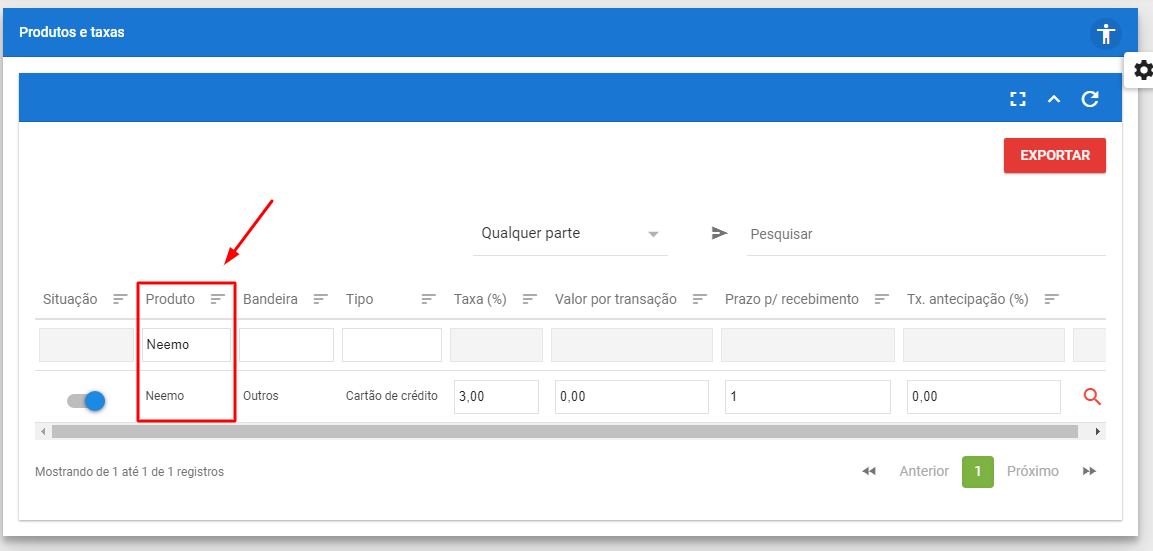Screen dimensions: 1153x551
Task: Click the fullscreen expand icon
Action: 1018,99
